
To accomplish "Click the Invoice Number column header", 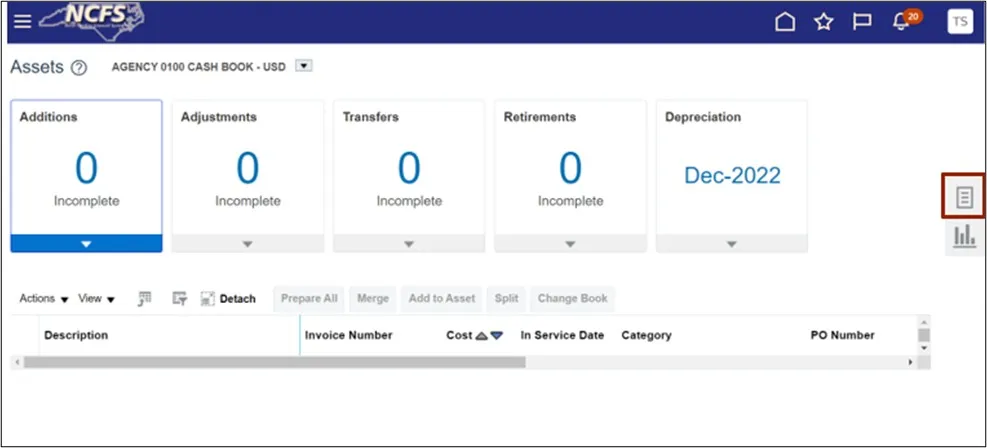I will (349, 335).
